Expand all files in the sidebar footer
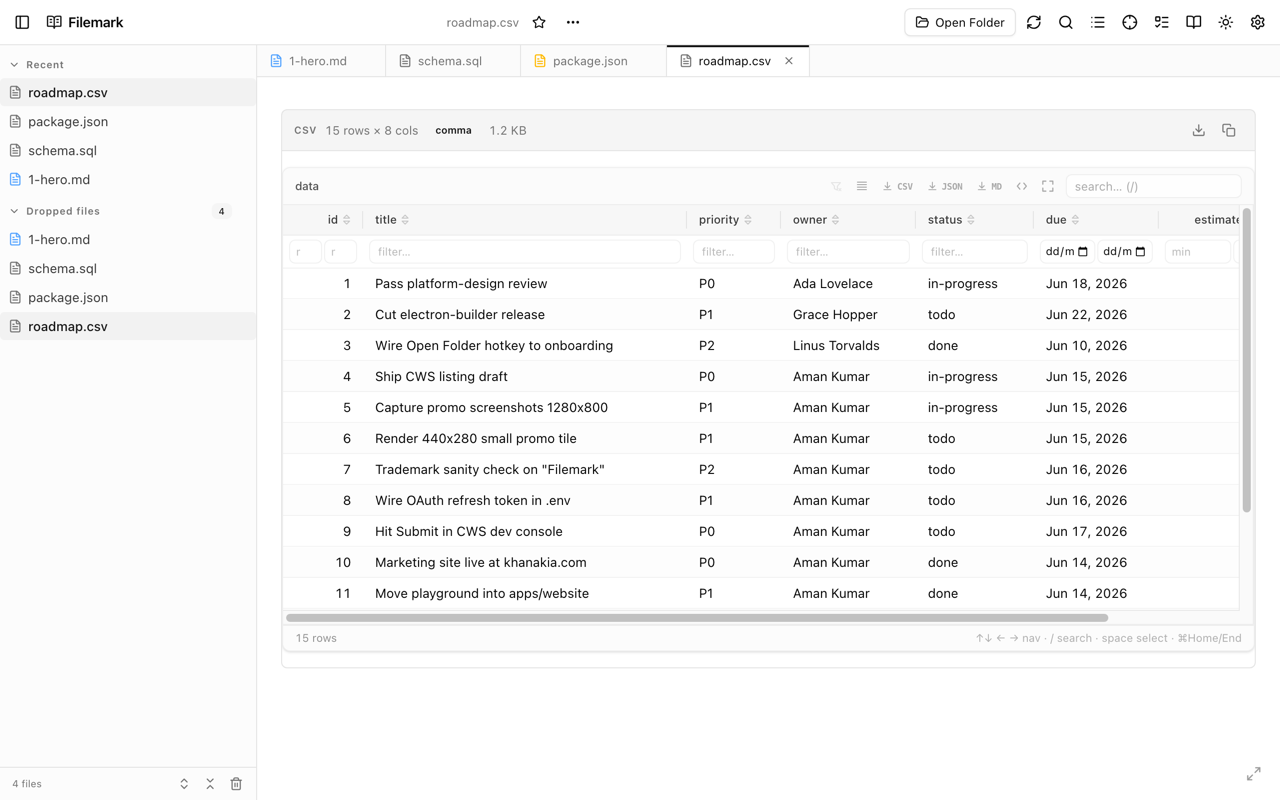Viewport: 1280px width, 800px height. (184, 784)
